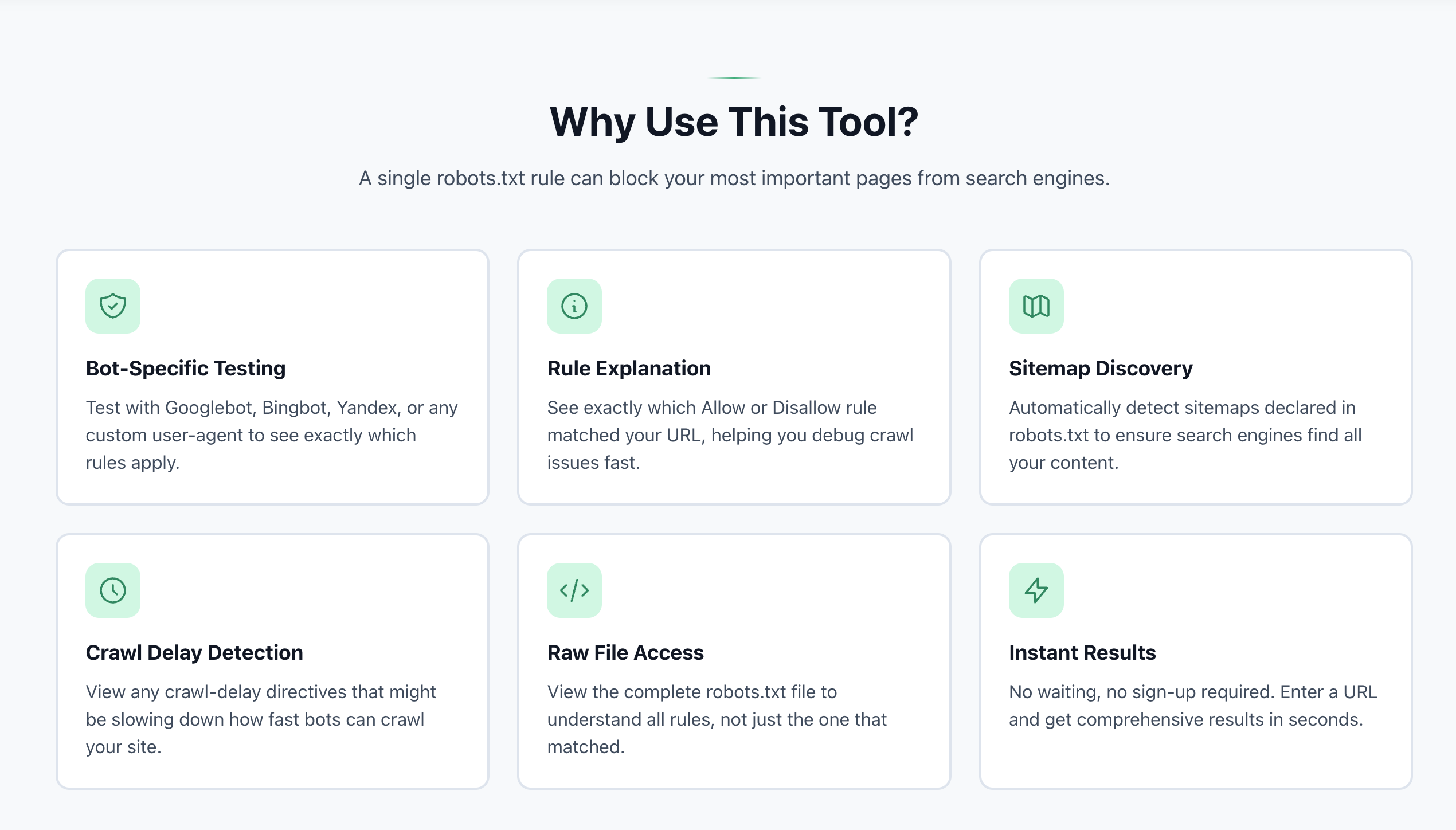Click the Bot-Specific Testing description text
The image size is (1456, 830).
click(x=272, y=434)
